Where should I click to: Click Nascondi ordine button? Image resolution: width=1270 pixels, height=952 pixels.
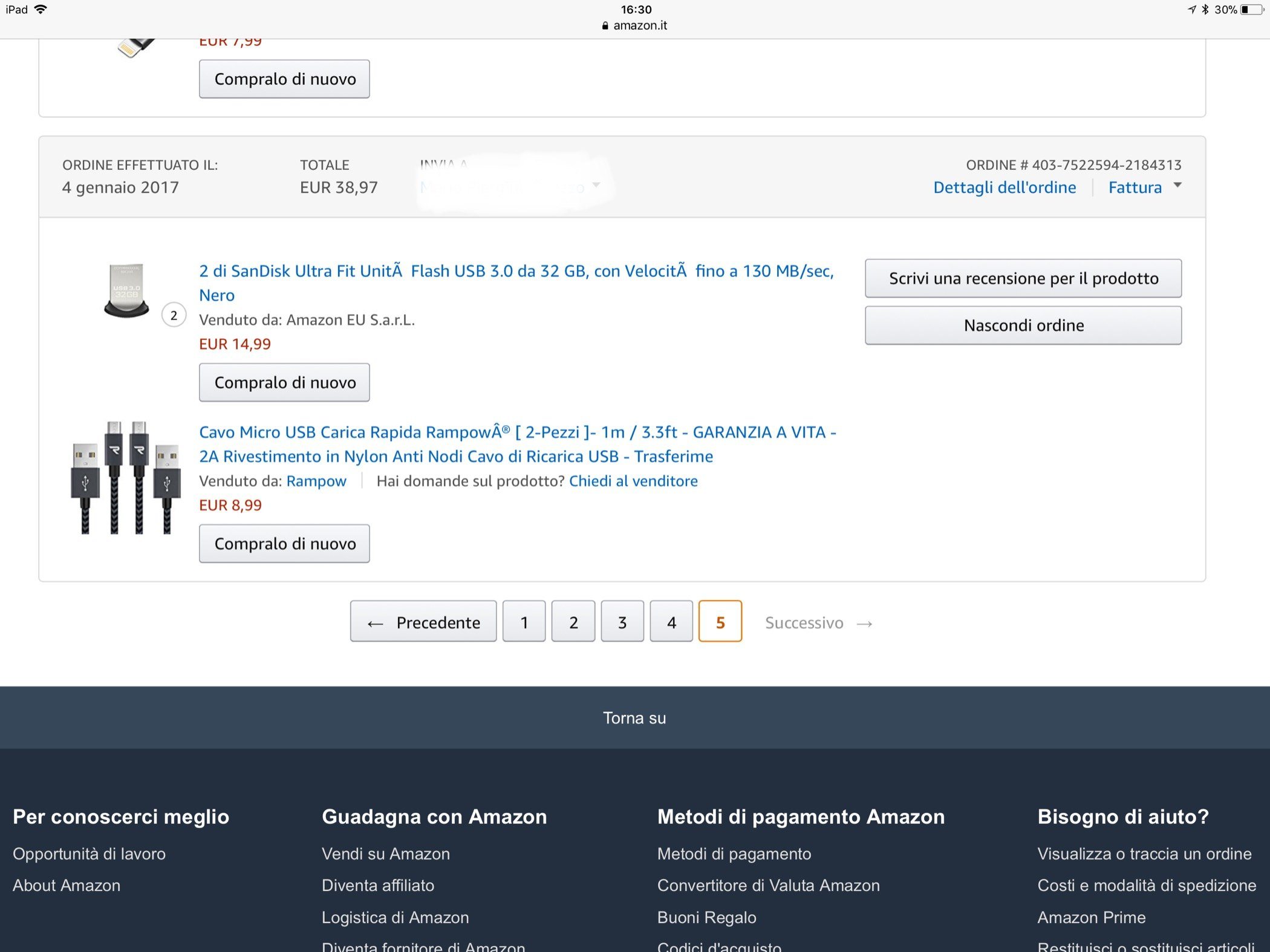(x=1023, y=325)
